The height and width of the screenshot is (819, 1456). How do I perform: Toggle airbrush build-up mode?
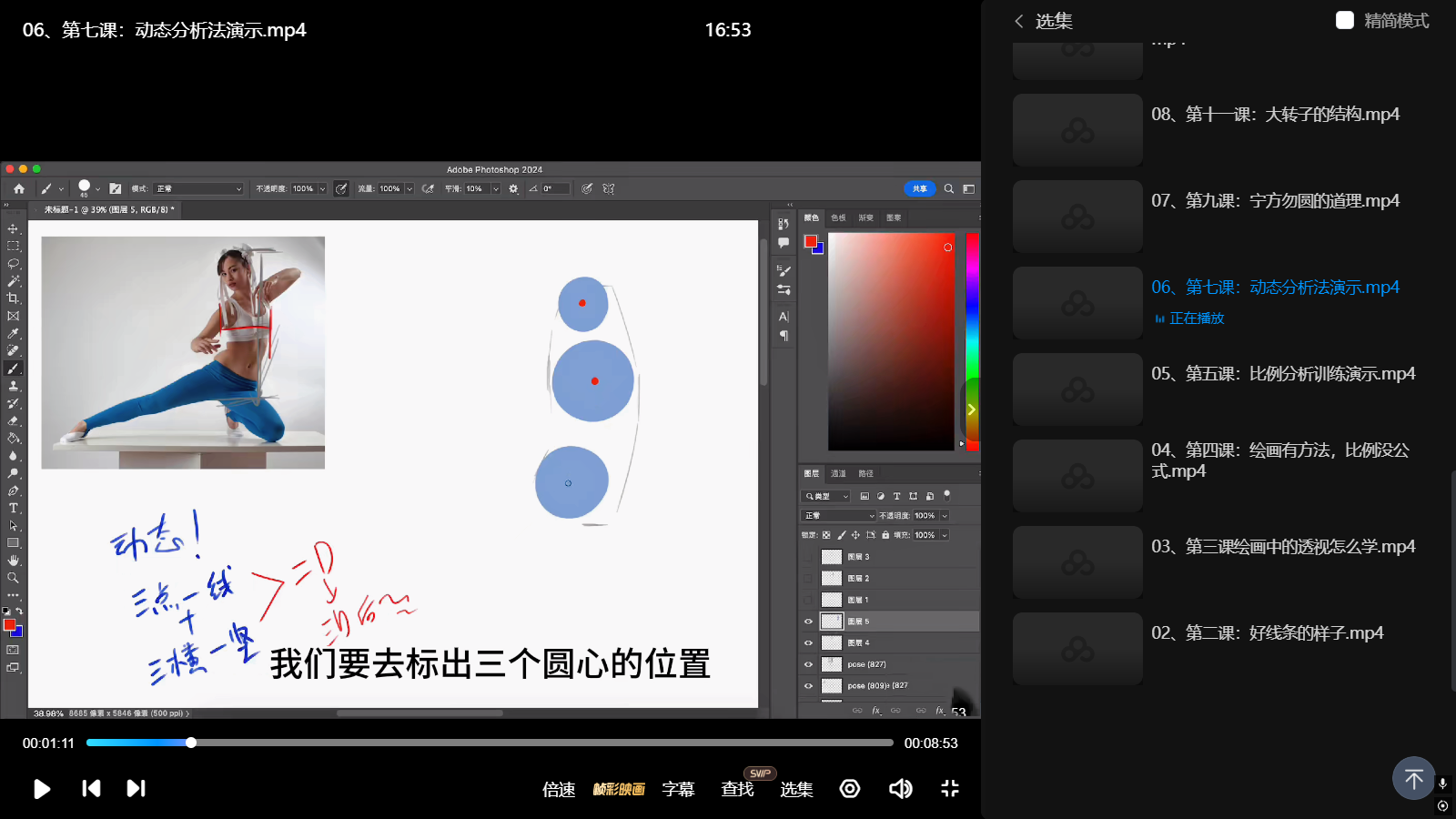428,188
